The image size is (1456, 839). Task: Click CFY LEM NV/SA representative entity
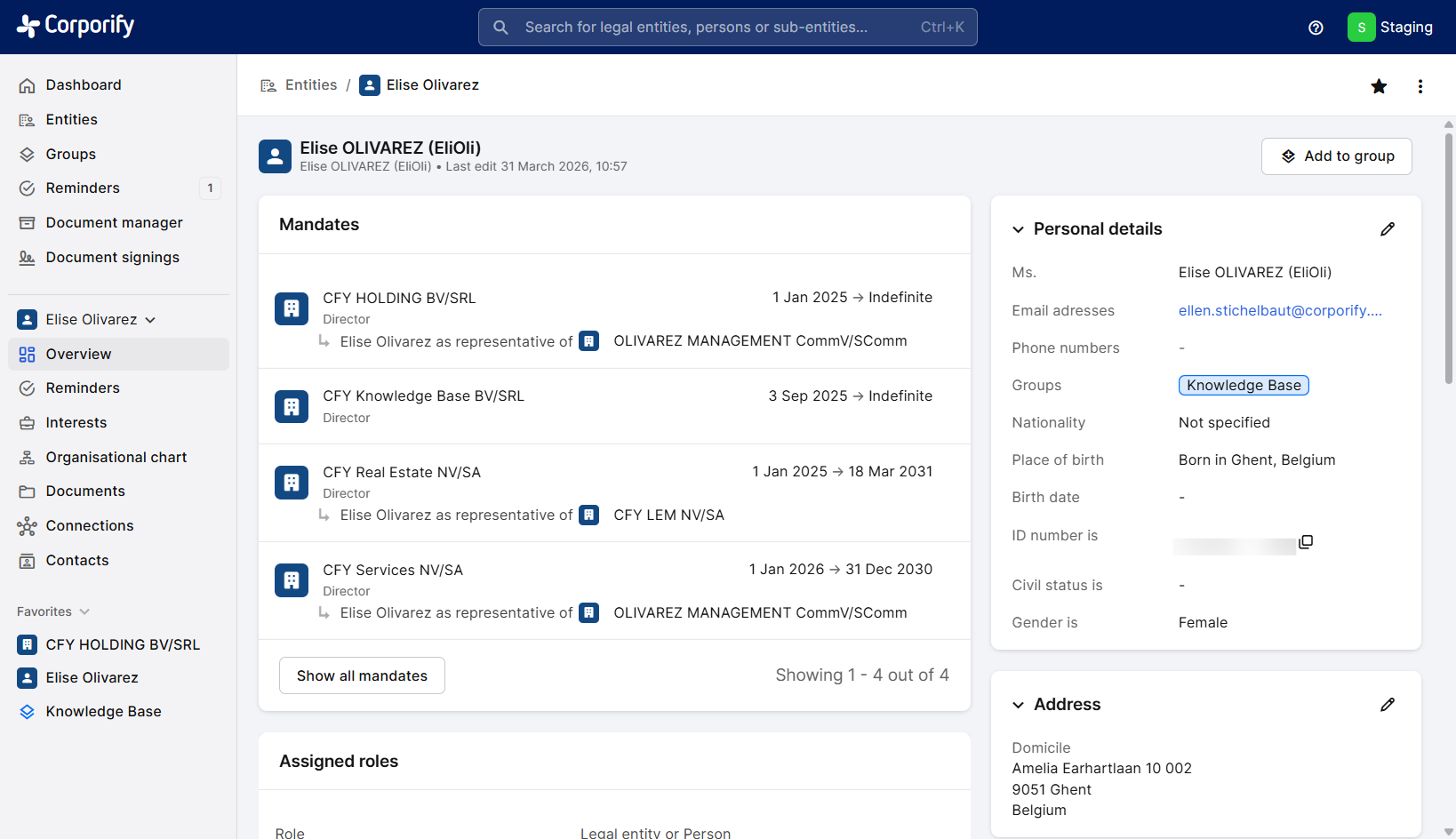pos(668,515)
